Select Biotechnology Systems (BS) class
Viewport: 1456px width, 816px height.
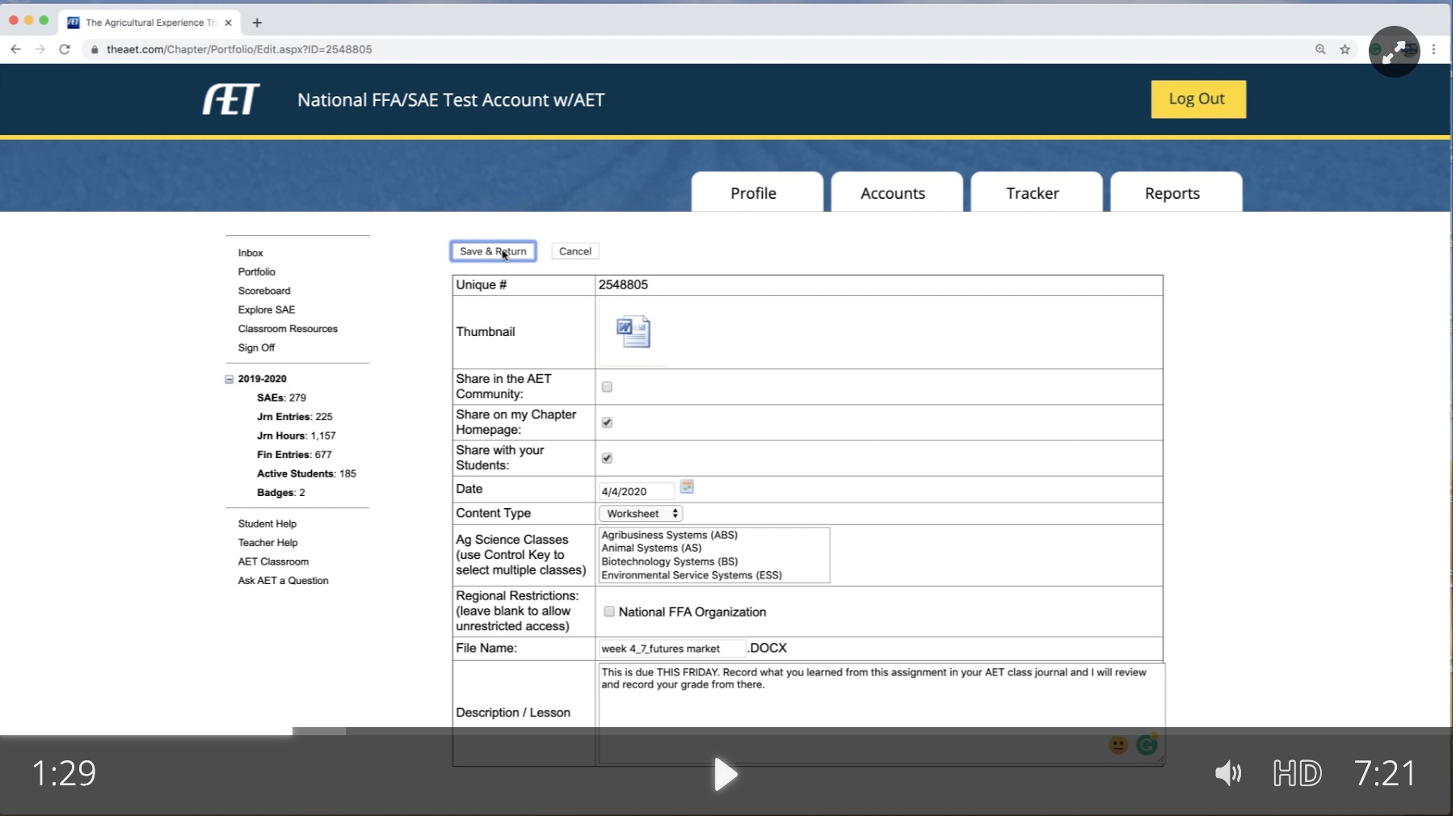tap(669, 562)
